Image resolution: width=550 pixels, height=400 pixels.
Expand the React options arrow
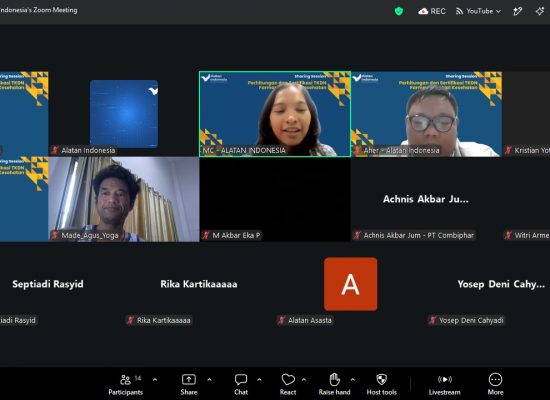(x=304, y=379)
